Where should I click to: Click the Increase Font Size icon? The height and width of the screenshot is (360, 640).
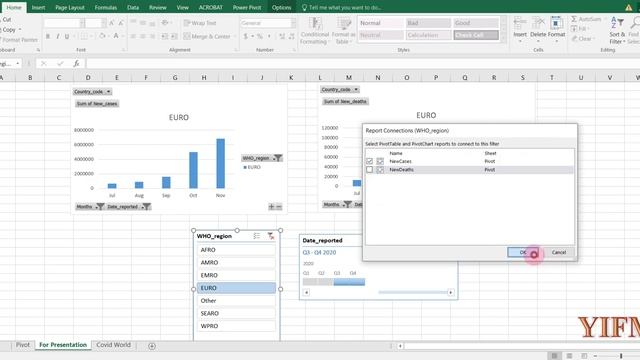point(111,23)
